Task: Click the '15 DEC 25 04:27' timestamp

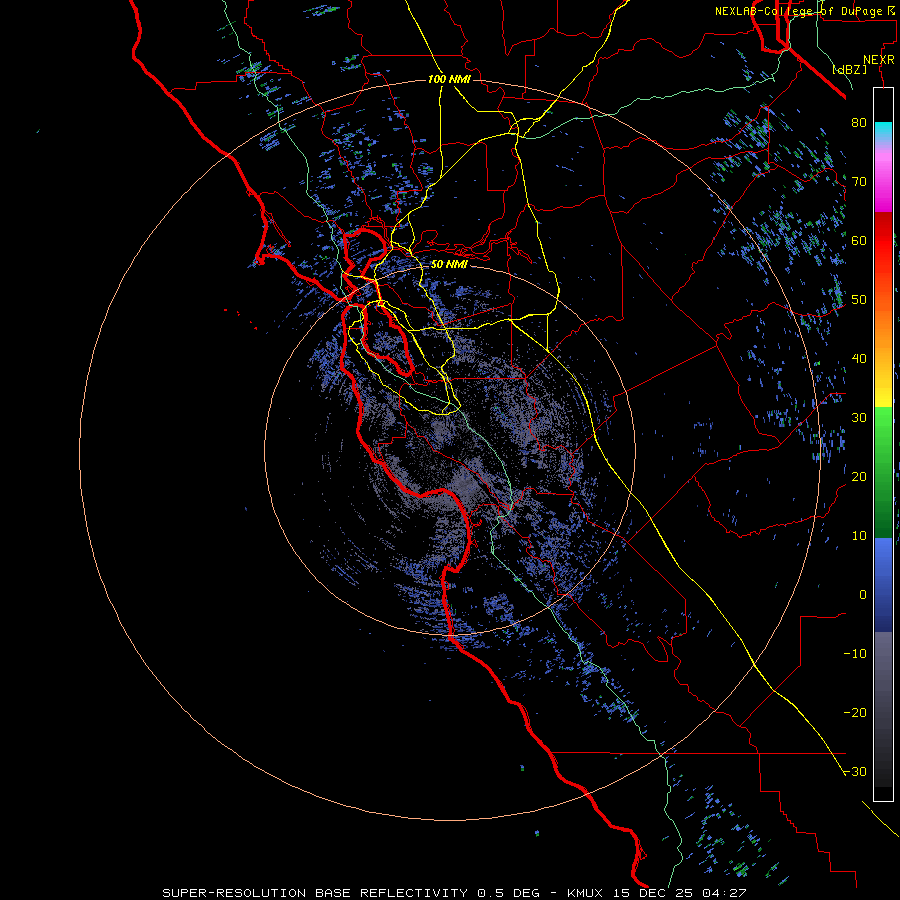Action: click(x=681, y=893)
